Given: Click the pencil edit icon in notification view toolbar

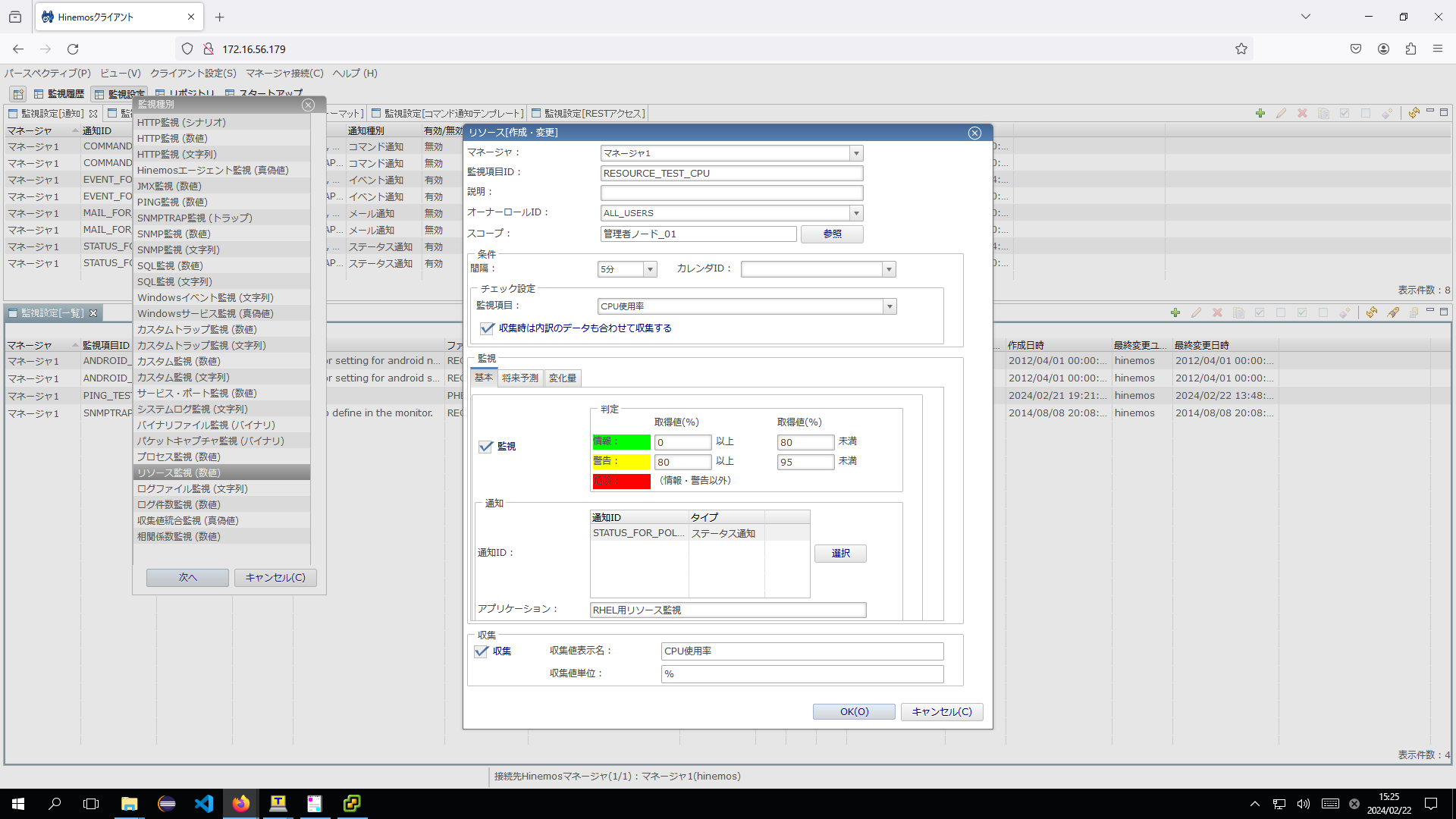Looking at the screenshot, I should tap(1282, 113).
